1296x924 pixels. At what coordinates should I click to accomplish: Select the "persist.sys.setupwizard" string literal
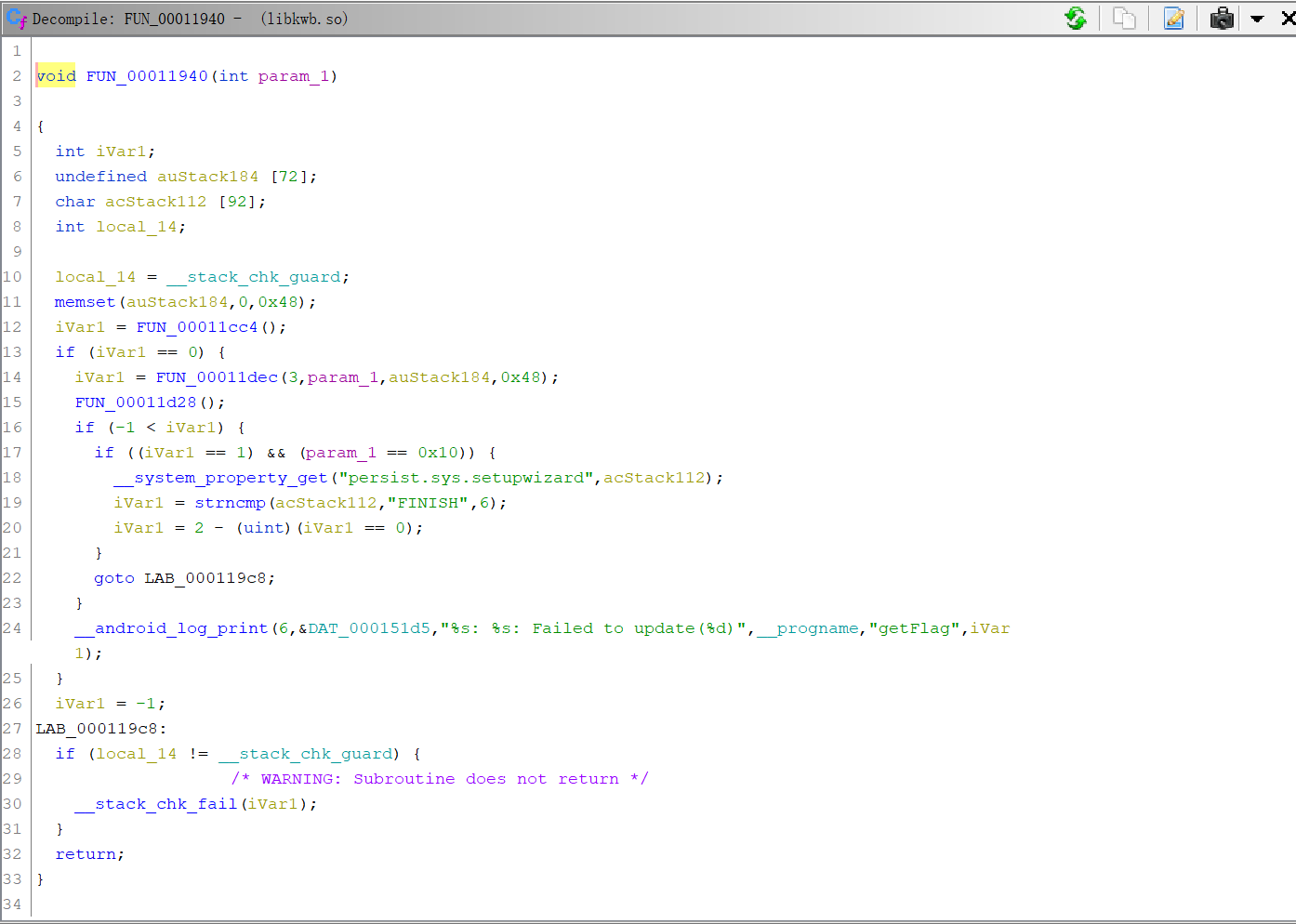pyautogui.click(x=466, y=478)
